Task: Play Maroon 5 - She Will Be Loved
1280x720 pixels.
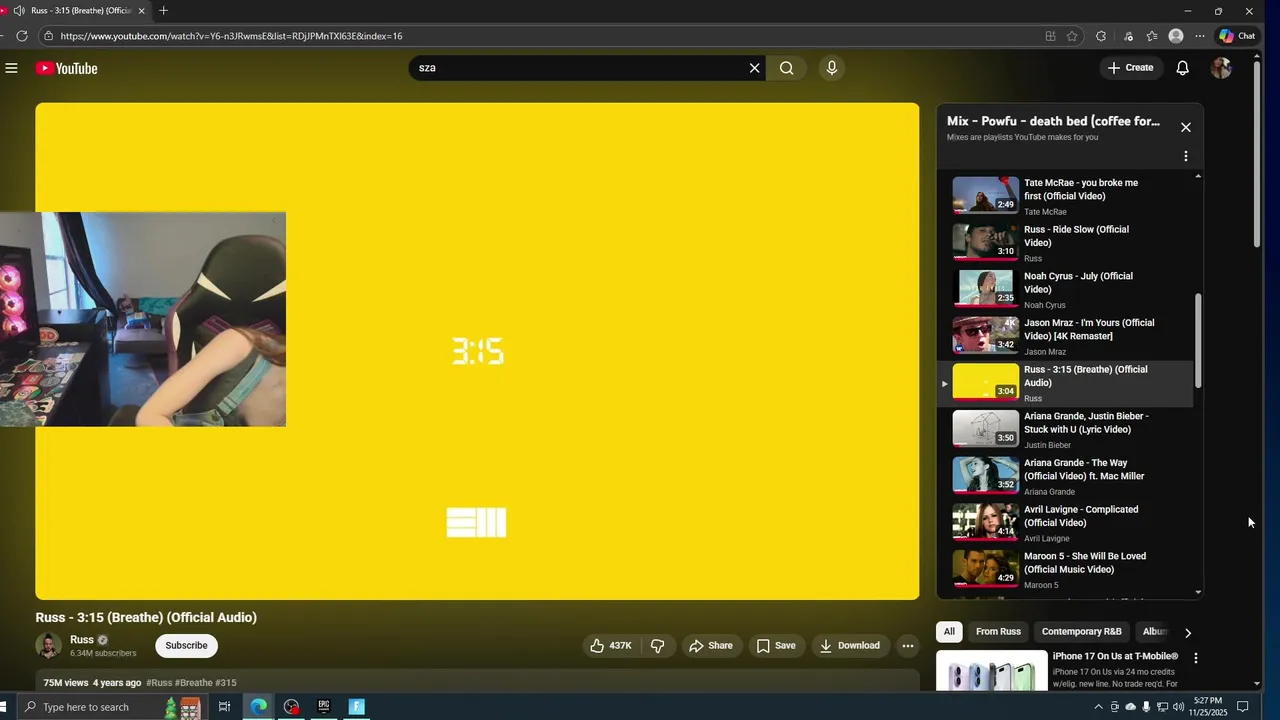Action: [x=1065, y=570]
